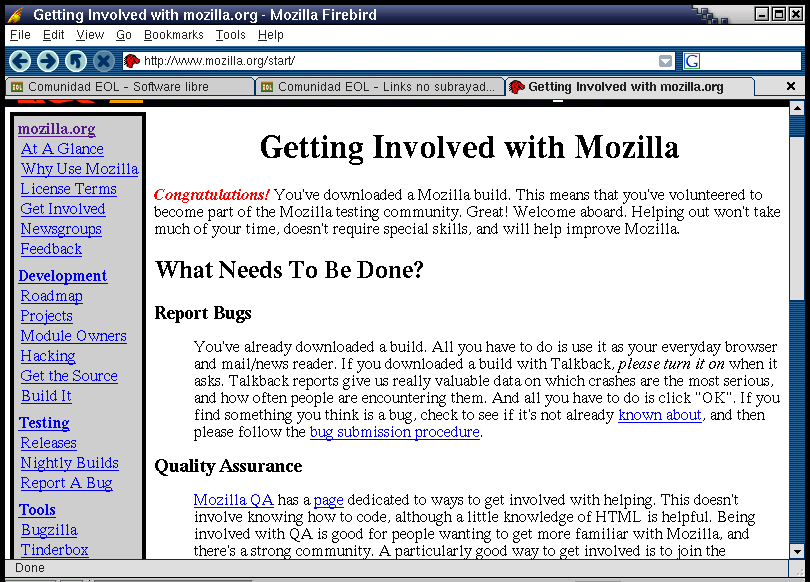This screenshot has width=810, height=582.
Task: Click the Done status bar text
Action: pos(29,568)
